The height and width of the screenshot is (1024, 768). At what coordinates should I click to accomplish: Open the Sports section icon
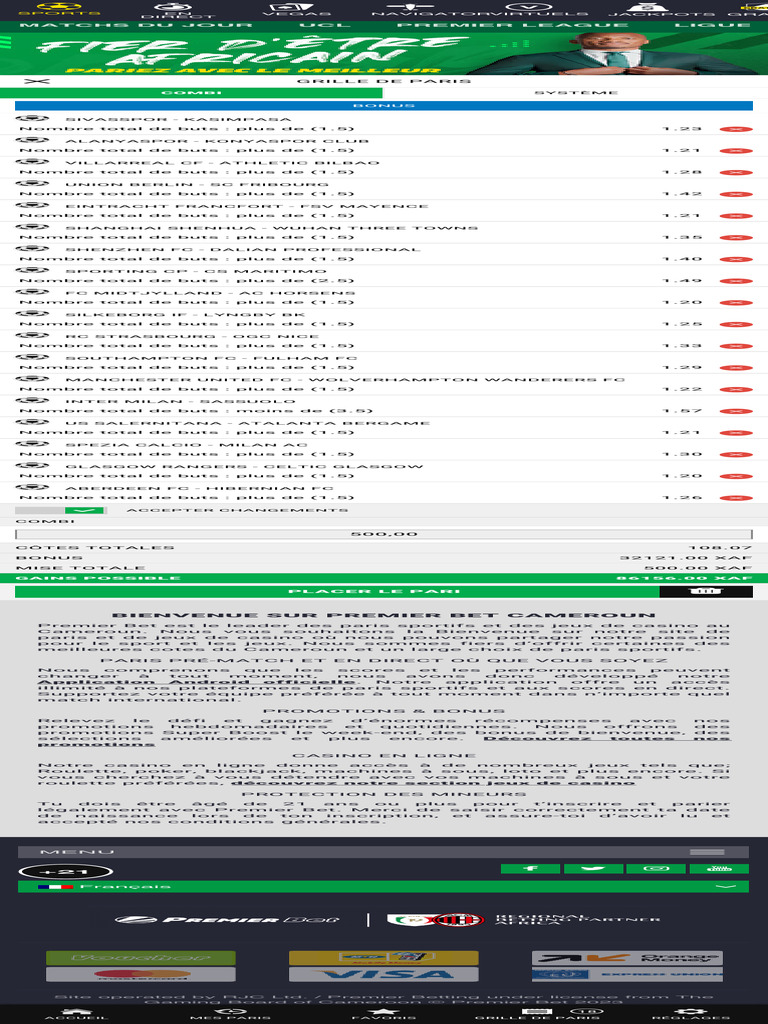click(x=59, y=8)
